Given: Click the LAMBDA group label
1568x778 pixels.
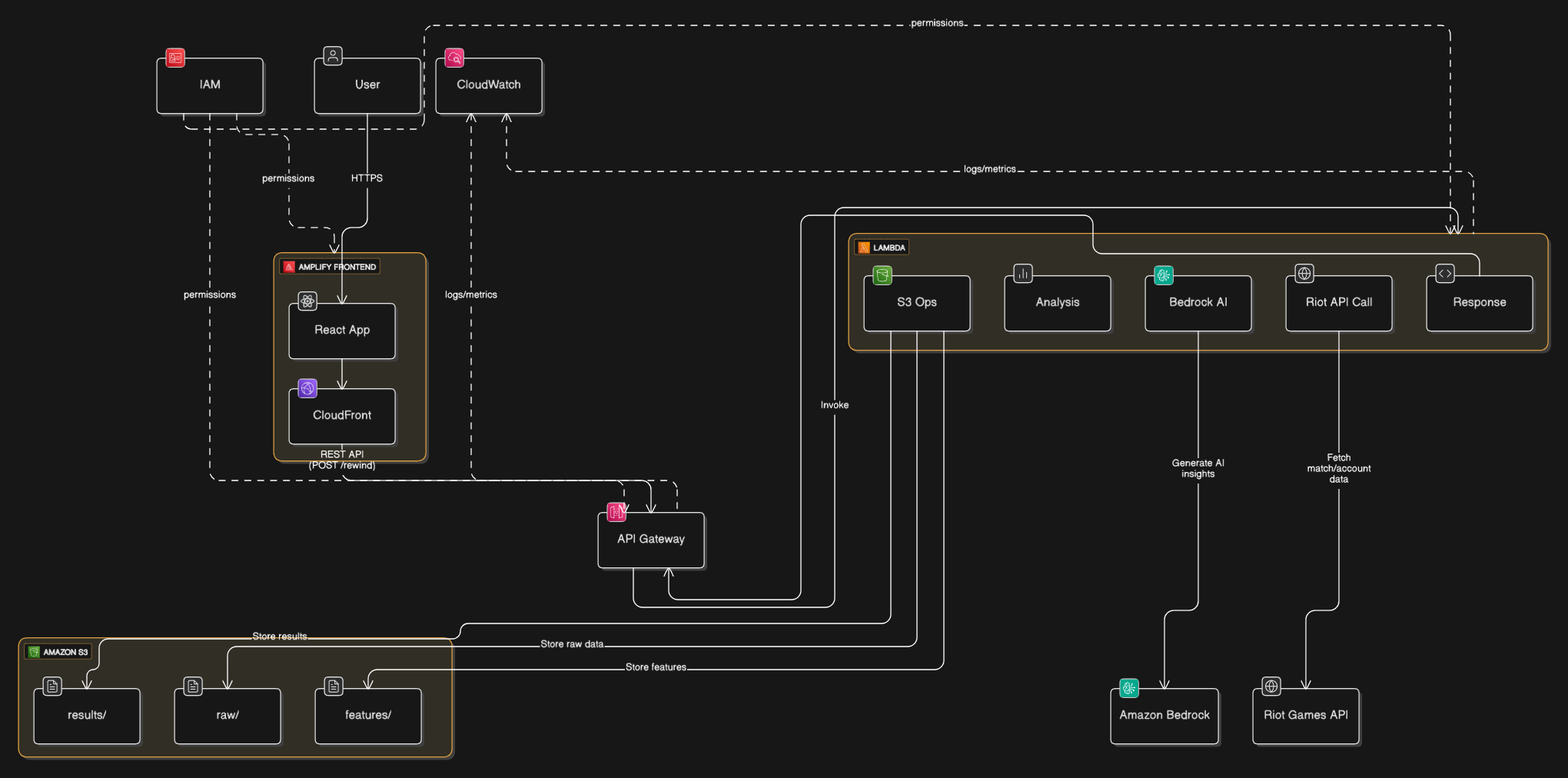Looking at the screenshot, I should 889,248.
